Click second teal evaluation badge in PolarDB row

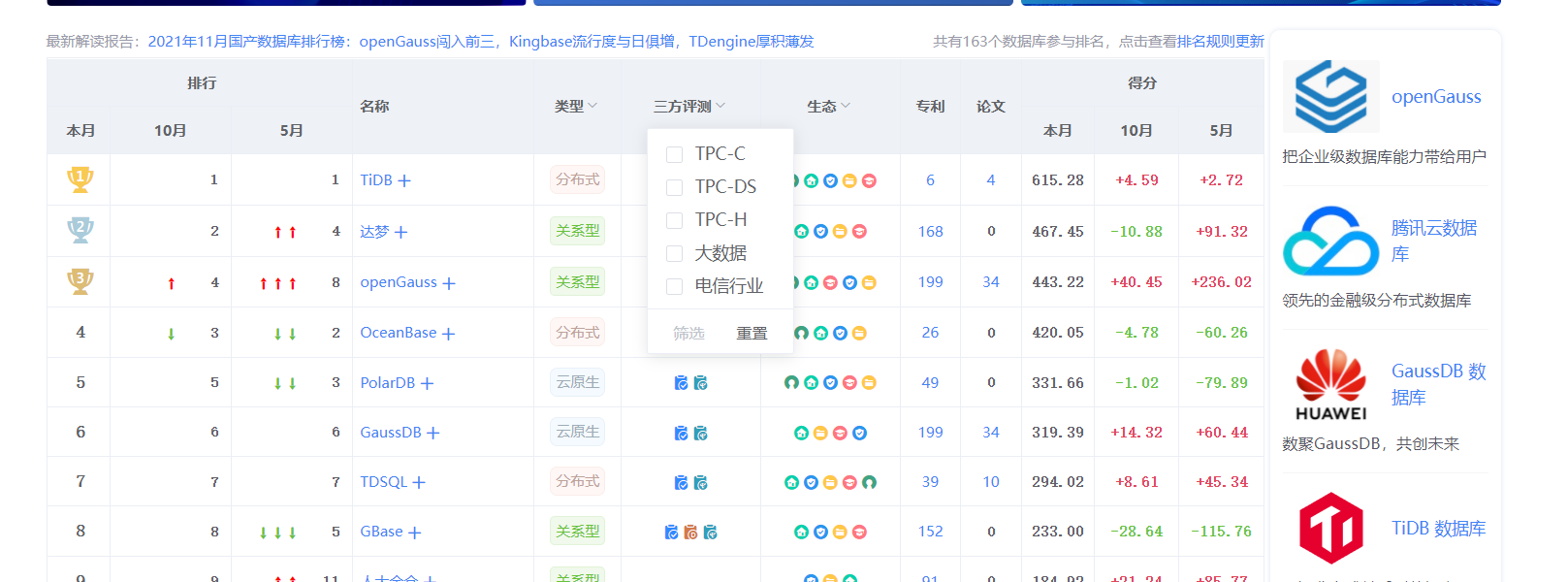(700, 383)
